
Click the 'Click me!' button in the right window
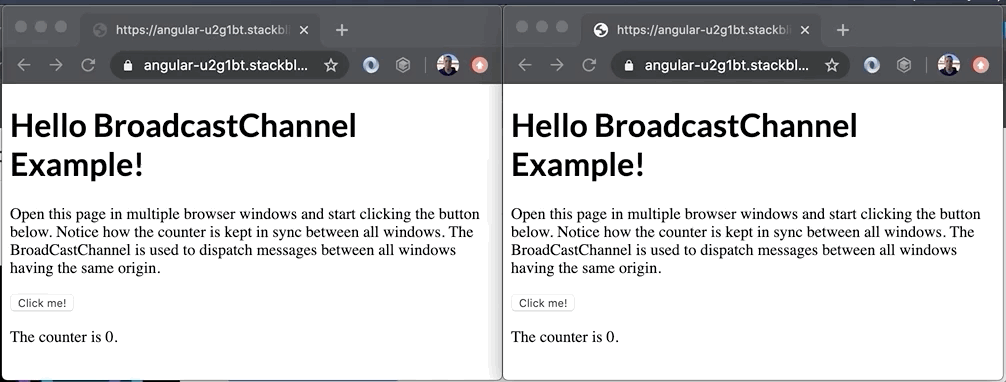tap(543, 303)
